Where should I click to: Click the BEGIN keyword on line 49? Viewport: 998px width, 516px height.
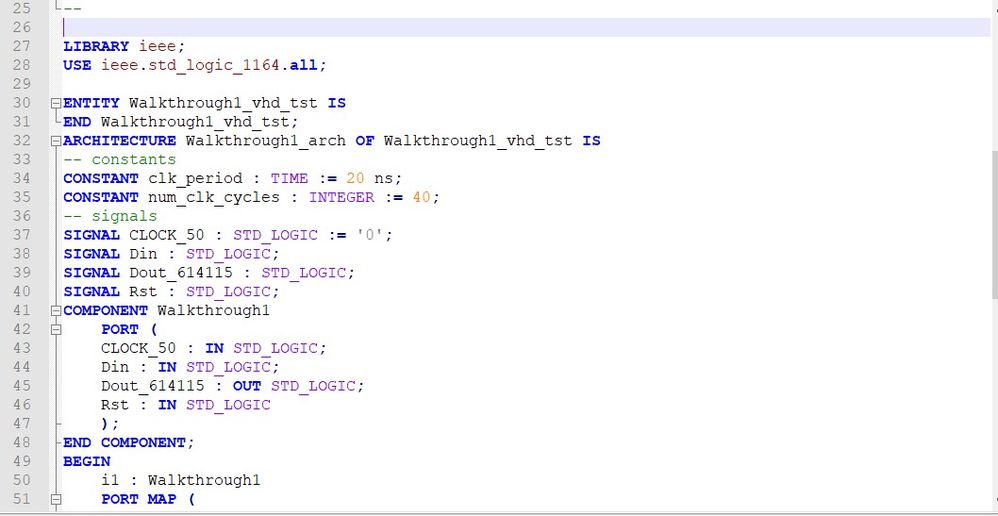click(87, 462)
